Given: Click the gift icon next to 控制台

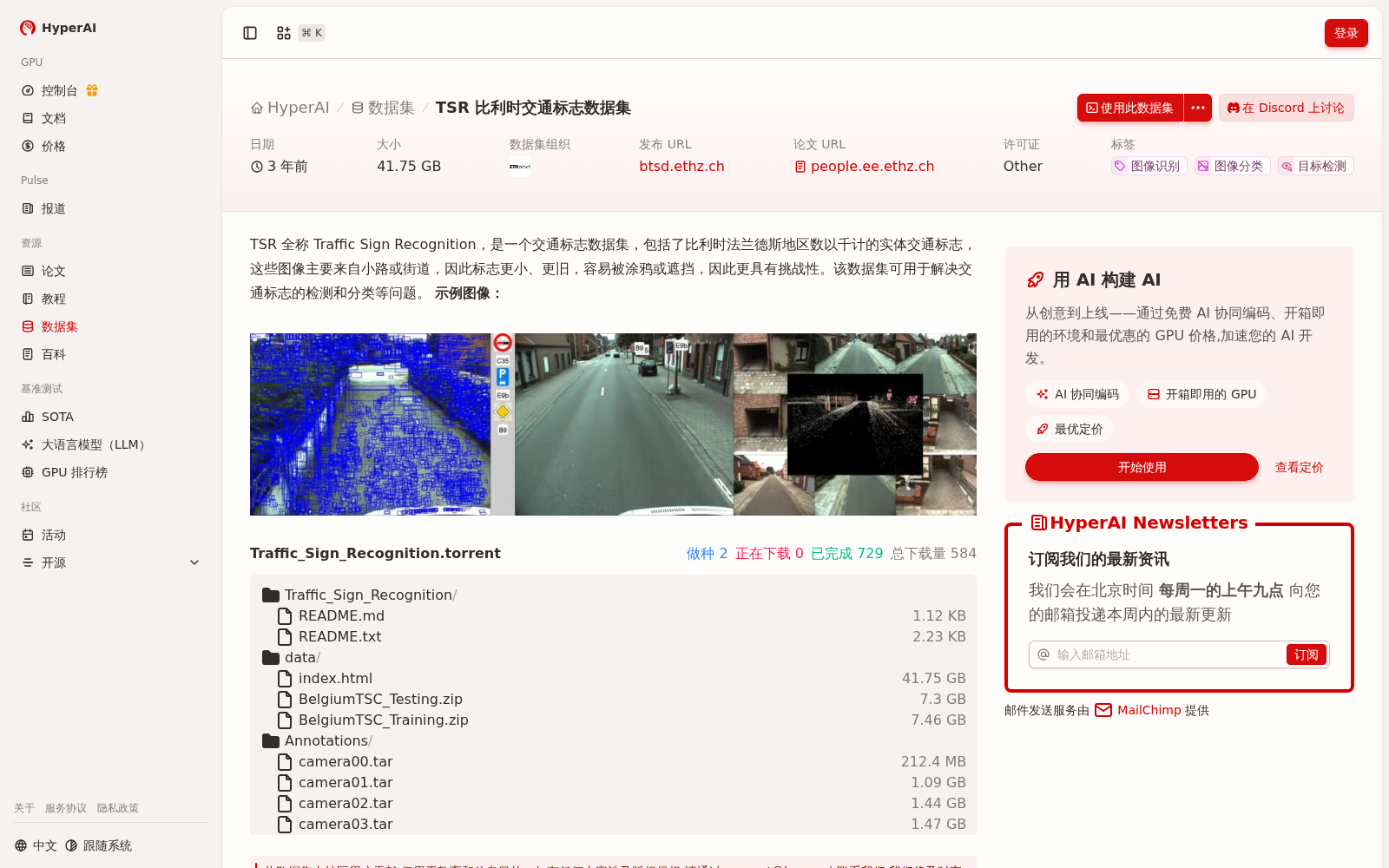Looking at the screenshot, I should click(x=92, y=90).
